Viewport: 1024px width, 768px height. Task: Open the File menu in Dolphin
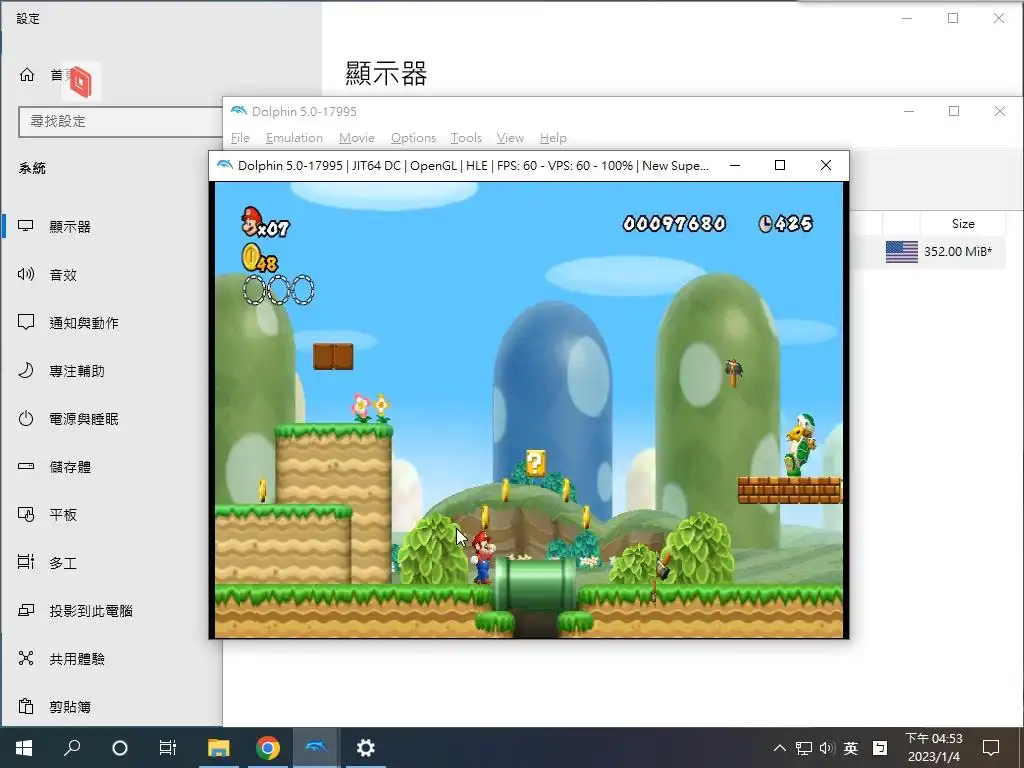tap(240, 138)
